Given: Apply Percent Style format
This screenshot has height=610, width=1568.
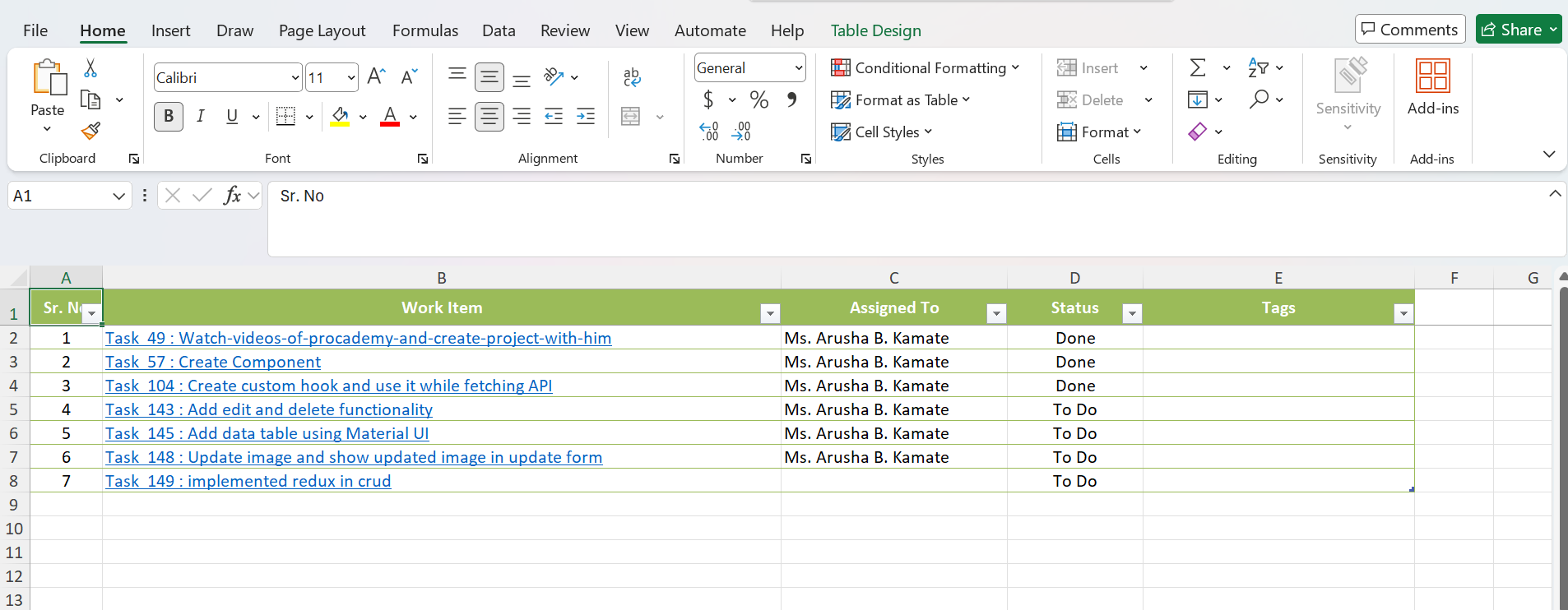Looking at the screenshot, I should [x=759, y=100].
